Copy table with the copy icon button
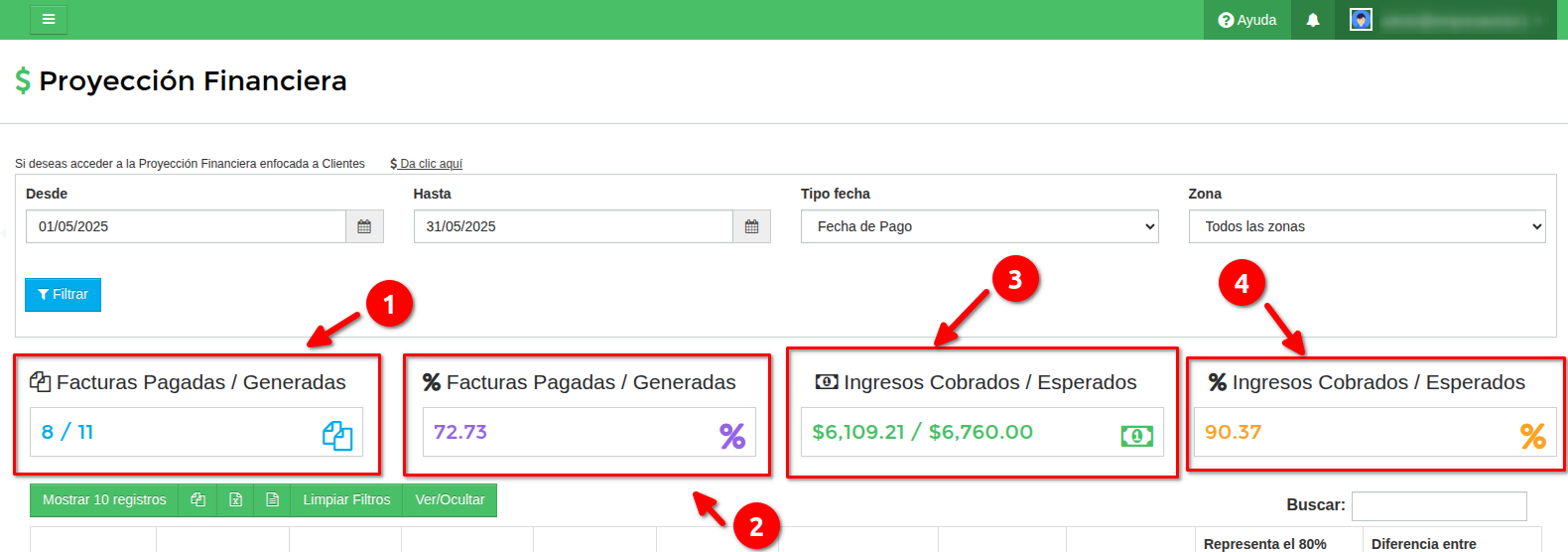 coord(198,500)
